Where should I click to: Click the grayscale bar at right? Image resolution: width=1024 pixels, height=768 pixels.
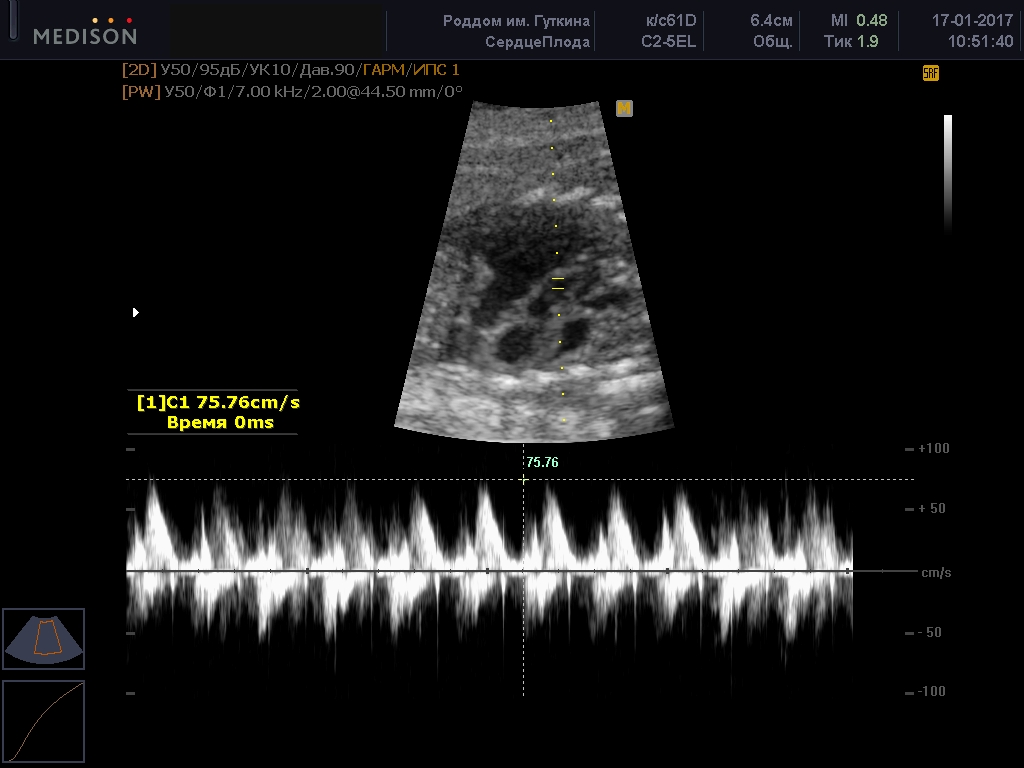(x=948, y=173)
